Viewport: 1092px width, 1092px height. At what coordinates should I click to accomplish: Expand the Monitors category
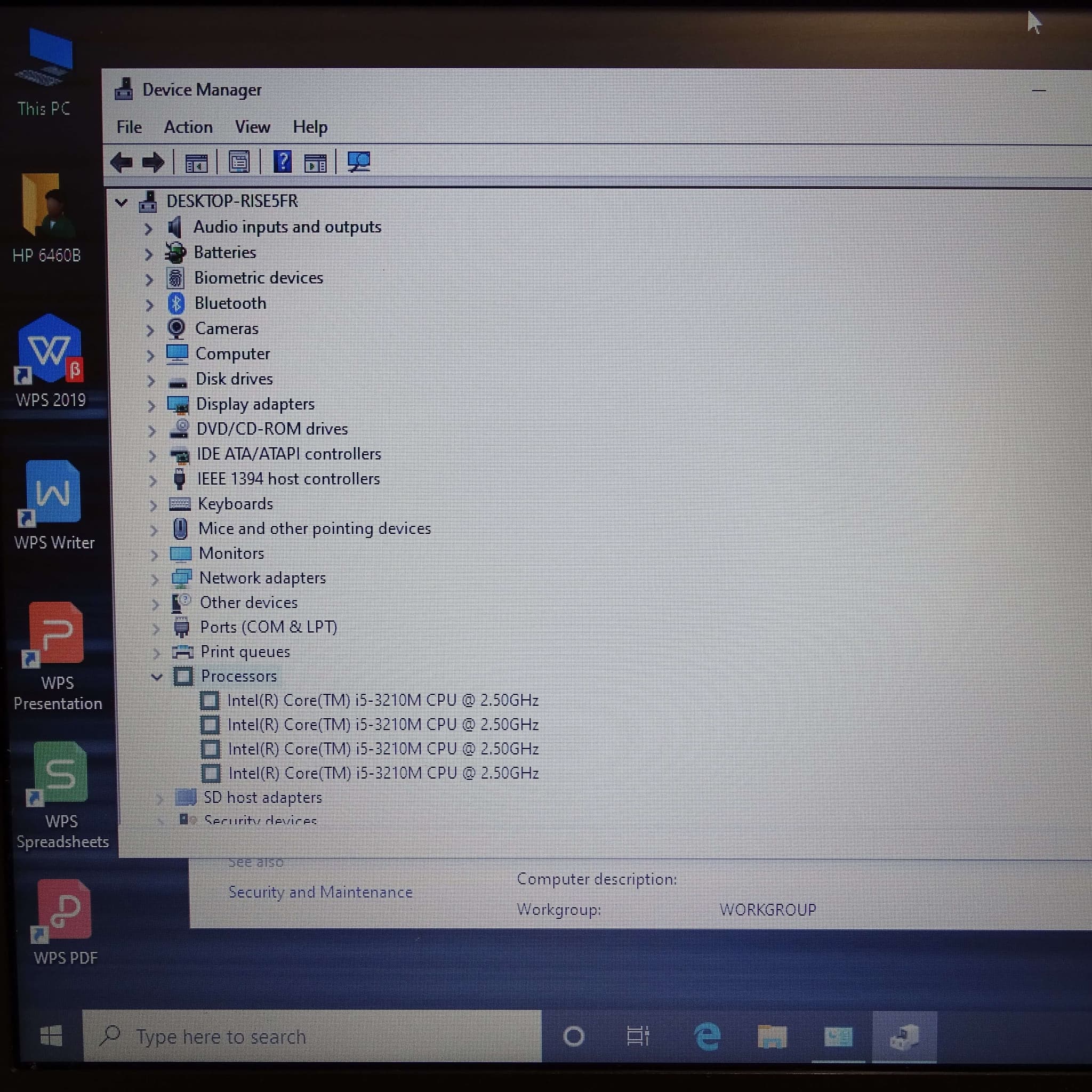[154, 555]
